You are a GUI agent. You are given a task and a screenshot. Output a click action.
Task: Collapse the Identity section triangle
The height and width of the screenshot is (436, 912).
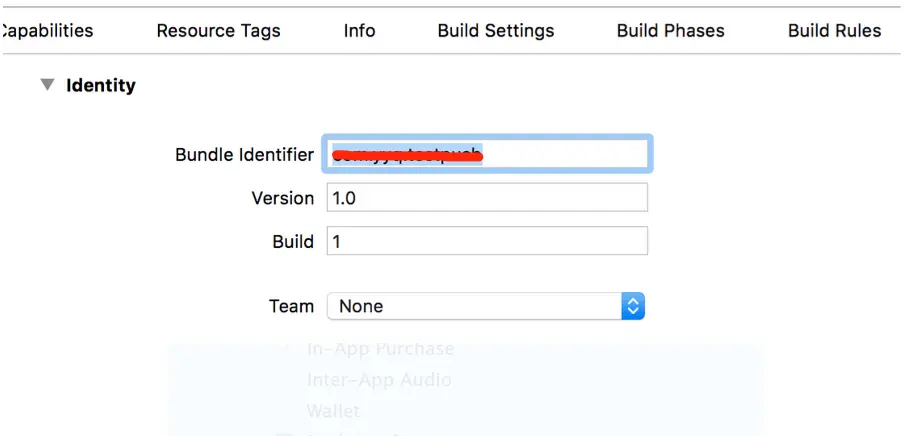tap(47, 85)
